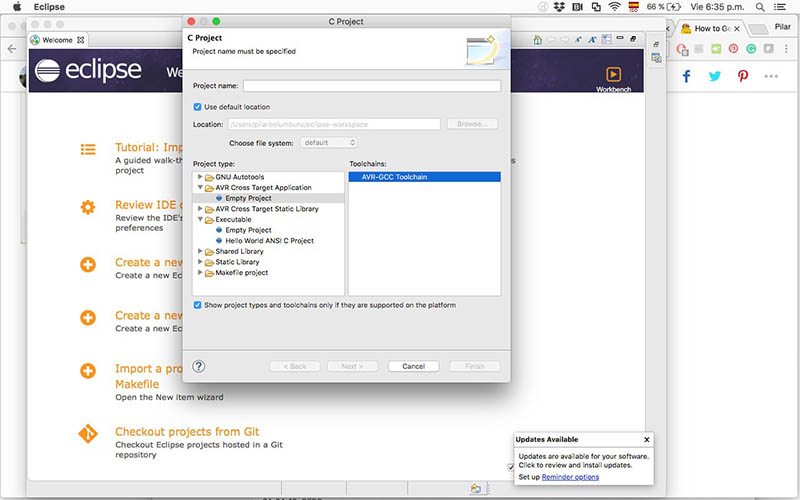
Task: Open the Reminder options link in Updates popup
Action: pyautogui.click(x=570, y=477)
